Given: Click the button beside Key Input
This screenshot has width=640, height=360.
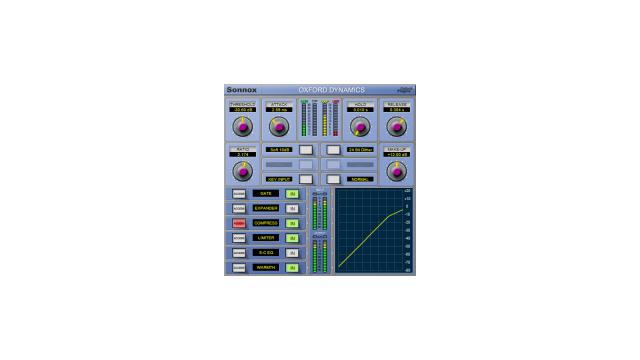Looking at the screenshot, I should tap(306, 179).
